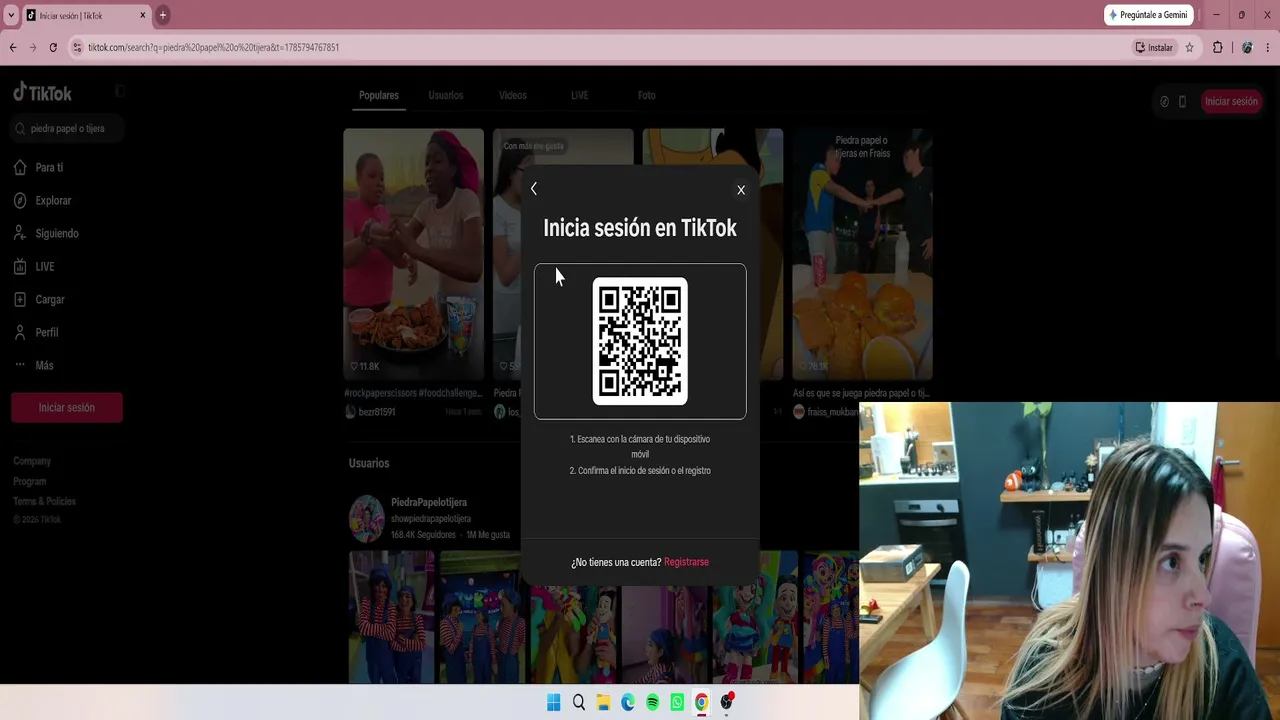Screen dimensions: 1280x720
Task: Open a new browser tab
Action: (x=163, y=15)
